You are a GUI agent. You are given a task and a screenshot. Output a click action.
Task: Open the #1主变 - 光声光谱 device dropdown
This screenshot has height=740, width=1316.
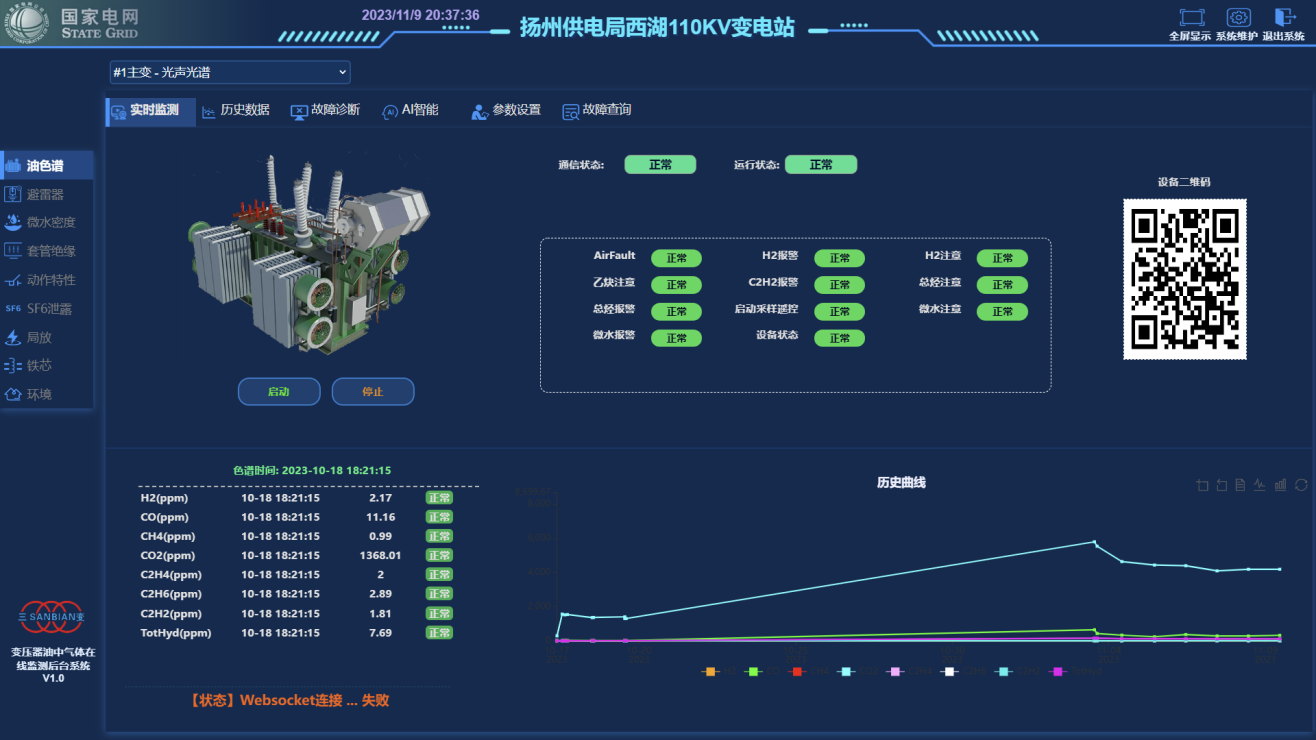230,72
